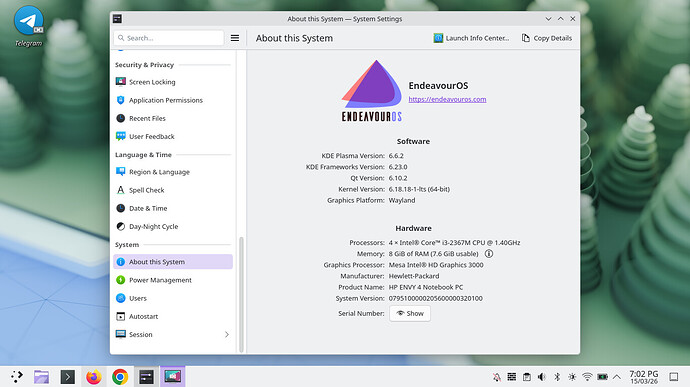This screenshot has height=387, width=690.
Task: Open Day-Night Cycle settings
Action: [x=172, y=226]
